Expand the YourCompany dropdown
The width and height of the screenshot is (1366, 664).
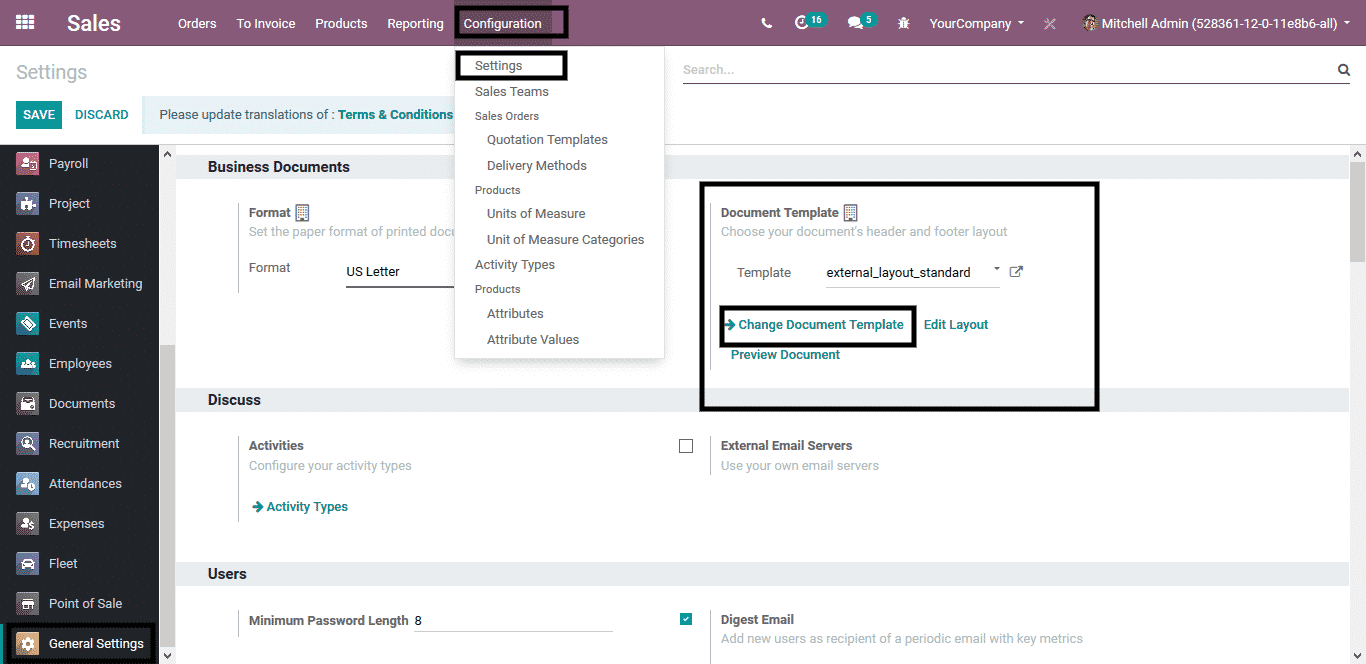coord(976,23)
